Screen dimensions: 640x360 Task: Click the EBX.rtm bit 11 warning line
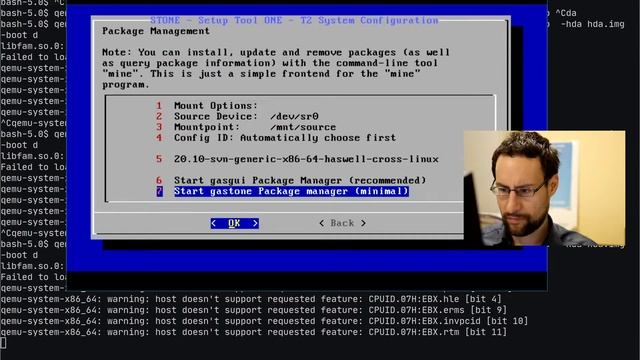coord(253,332)
